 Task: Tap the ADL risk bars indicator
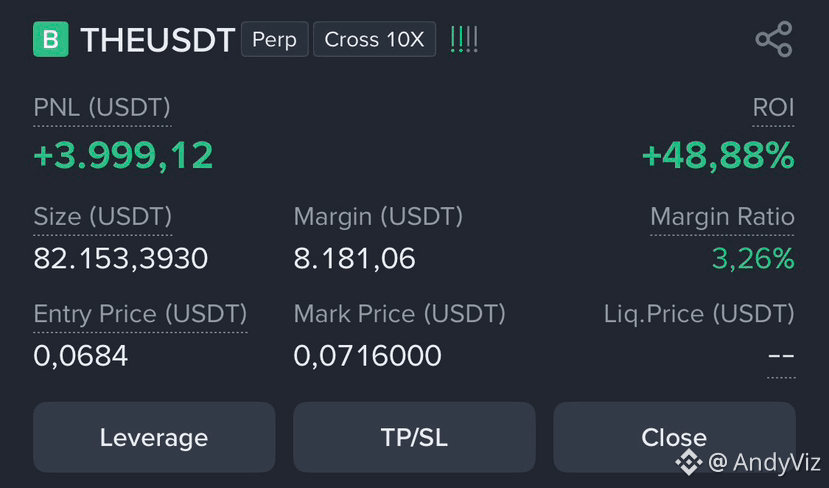(464, 40)
